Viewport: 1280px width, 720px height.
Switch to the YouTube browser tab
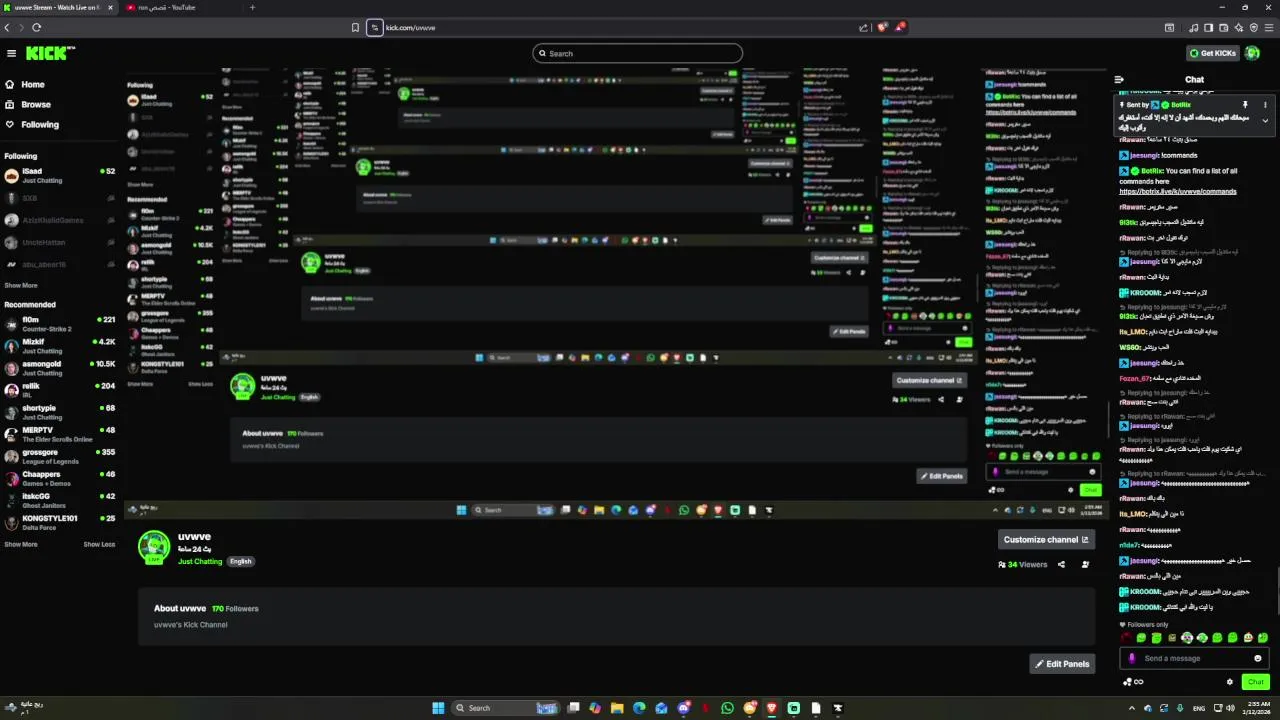[178, 7]
